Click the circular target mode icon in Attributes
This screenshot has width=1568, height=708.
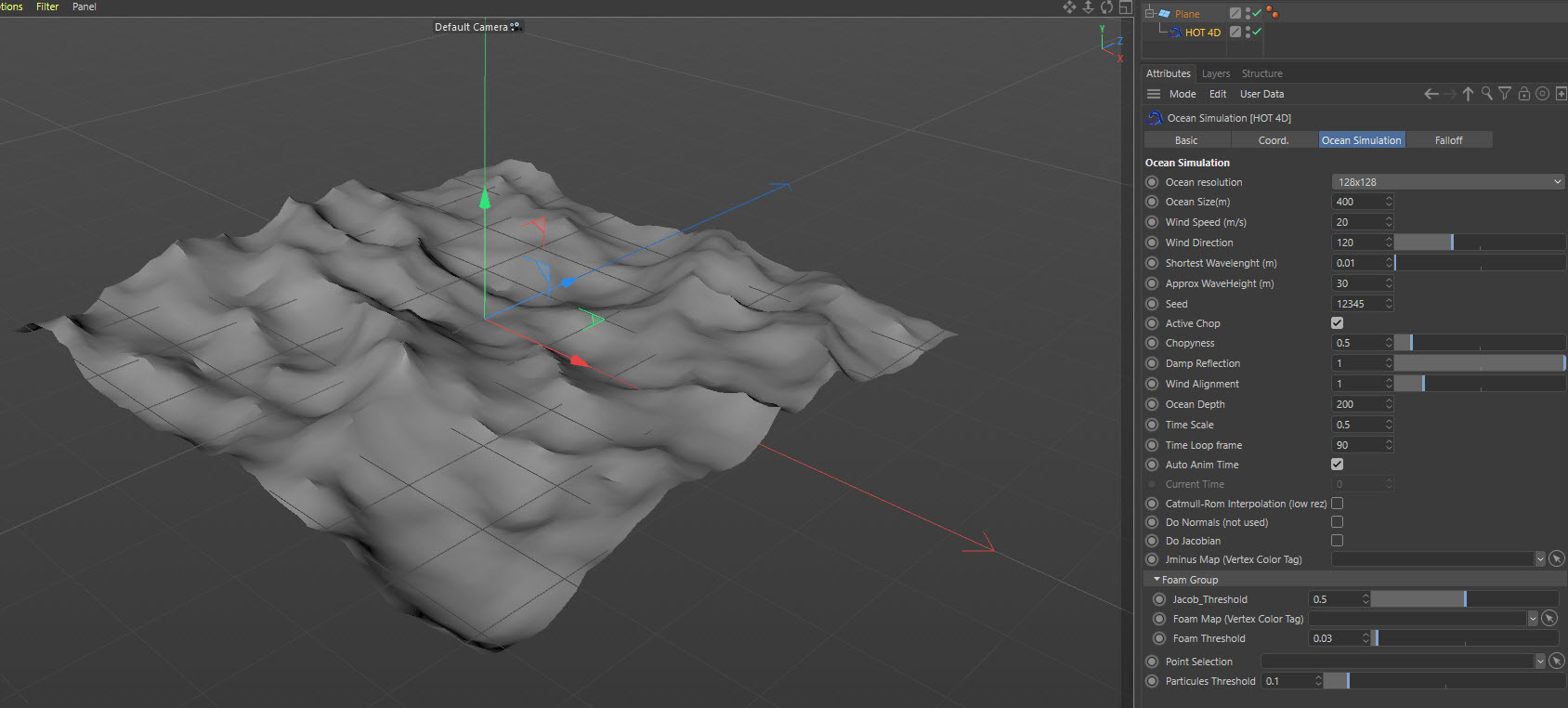coord(1542,94)
